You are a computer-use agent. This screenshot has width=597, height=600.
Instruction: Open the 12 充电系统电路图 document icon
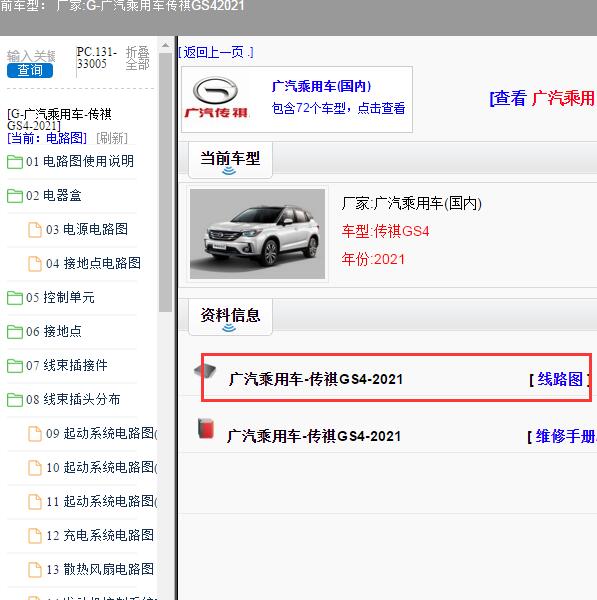tap(35, 536)
